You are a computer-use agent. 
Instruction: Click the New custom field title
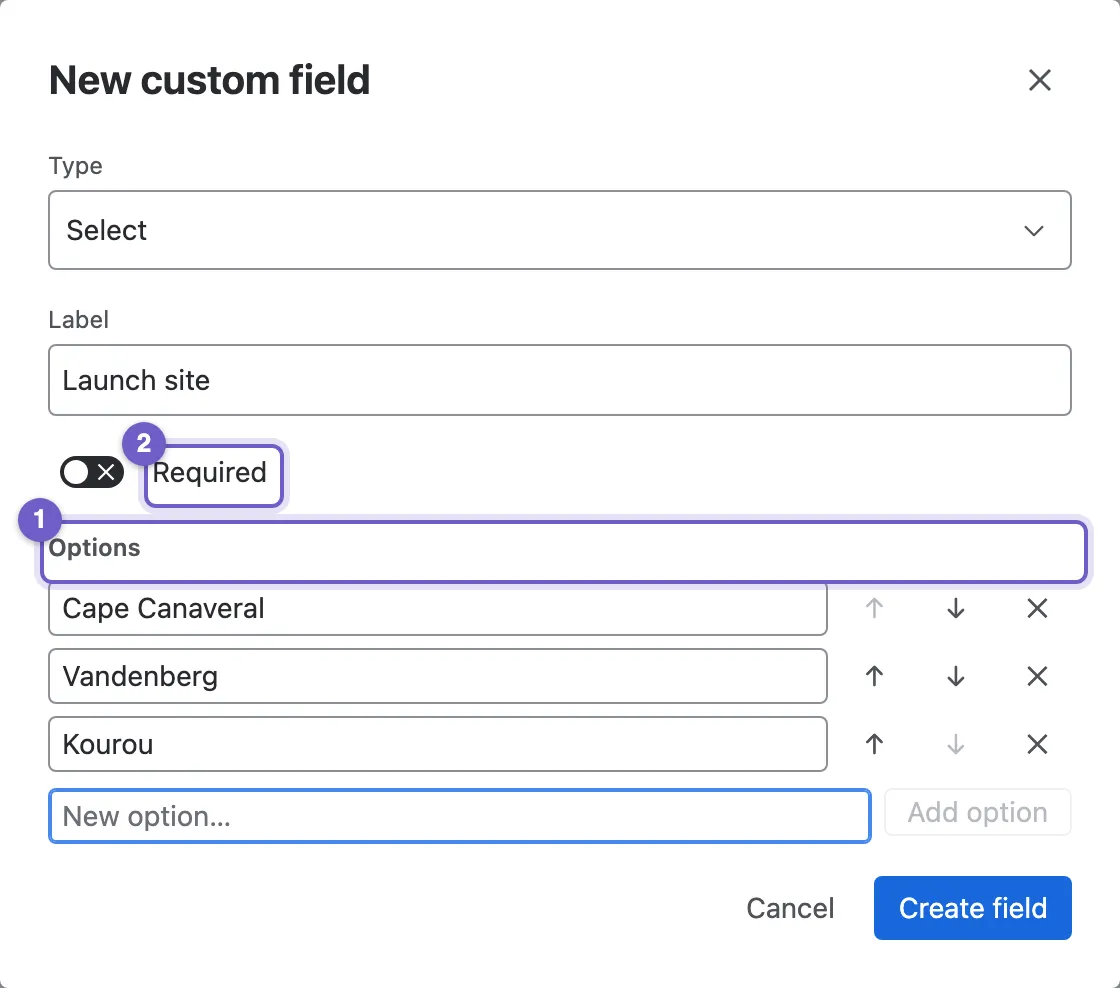(209, 80)
